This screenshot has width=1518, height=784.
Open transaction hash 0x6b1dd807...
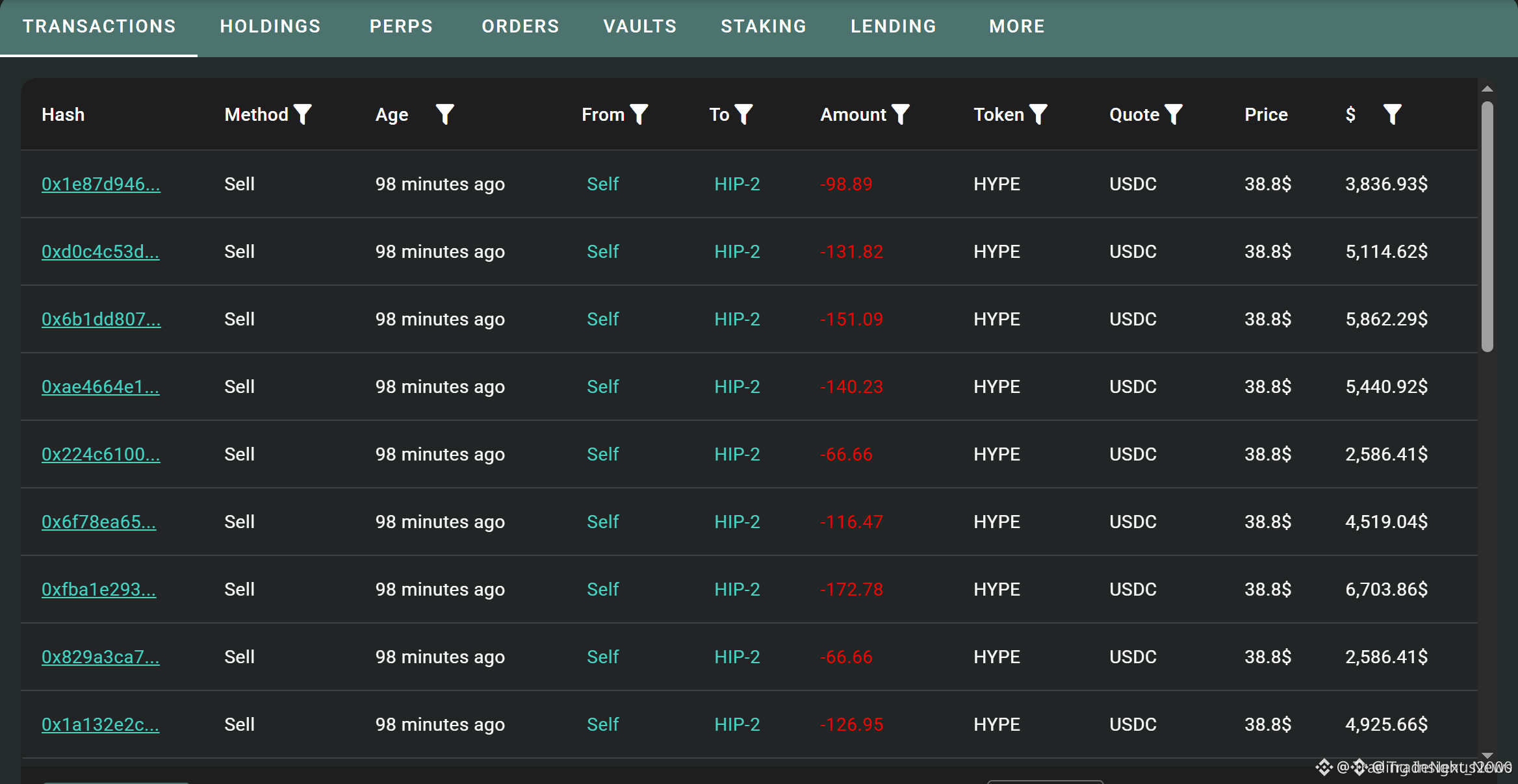tap(101, 319)
